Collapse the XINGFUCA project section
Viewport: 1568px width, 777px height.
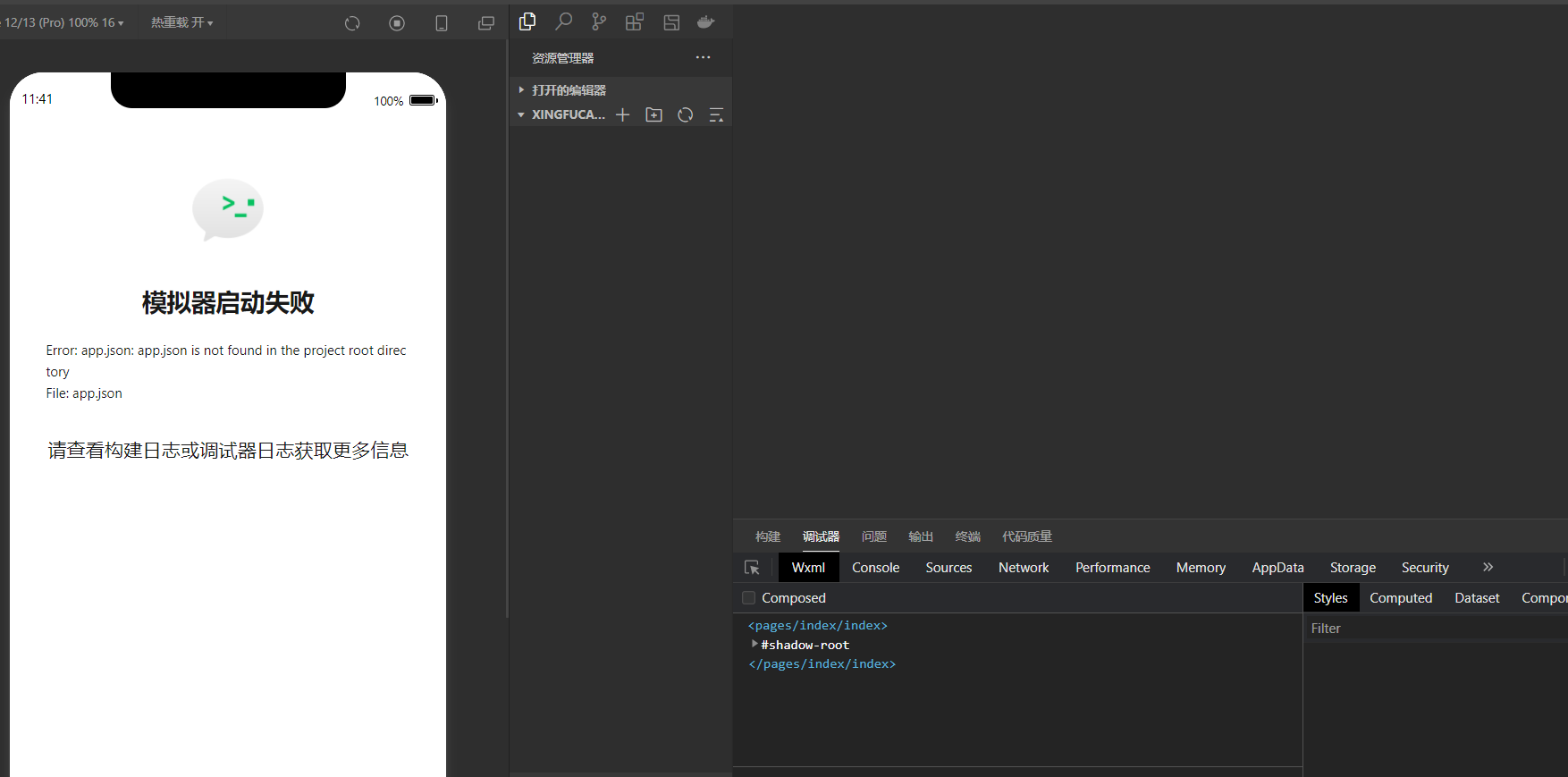561,114
